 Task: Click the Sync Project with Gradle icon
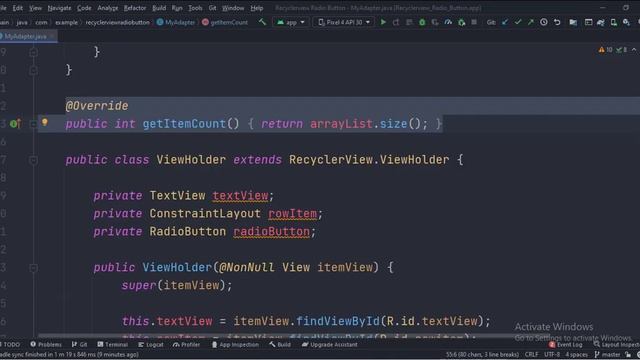600,22
